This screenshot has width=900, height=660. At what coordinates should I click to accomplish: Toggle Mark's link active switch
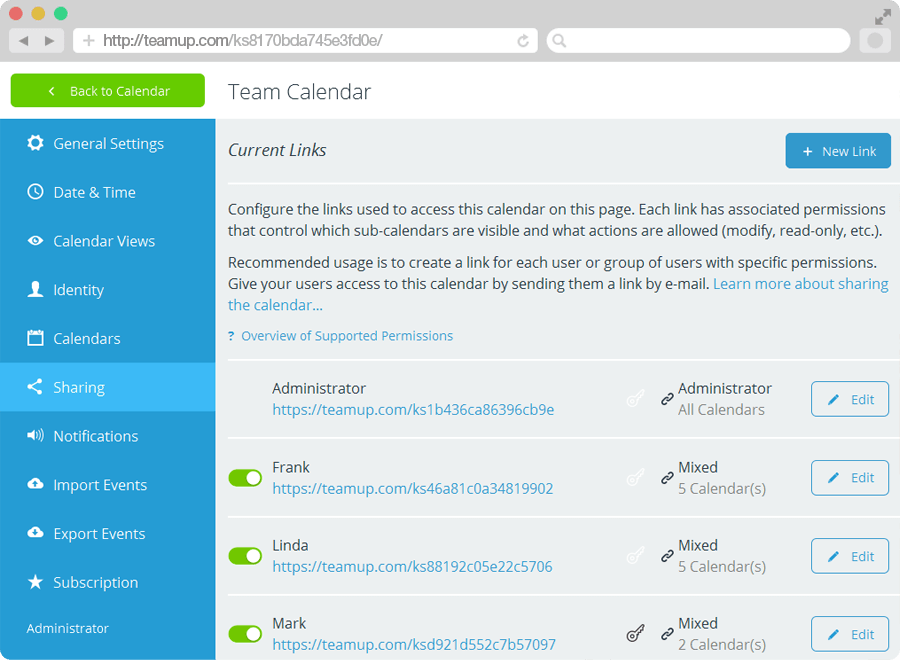click(x=245, y=634)
